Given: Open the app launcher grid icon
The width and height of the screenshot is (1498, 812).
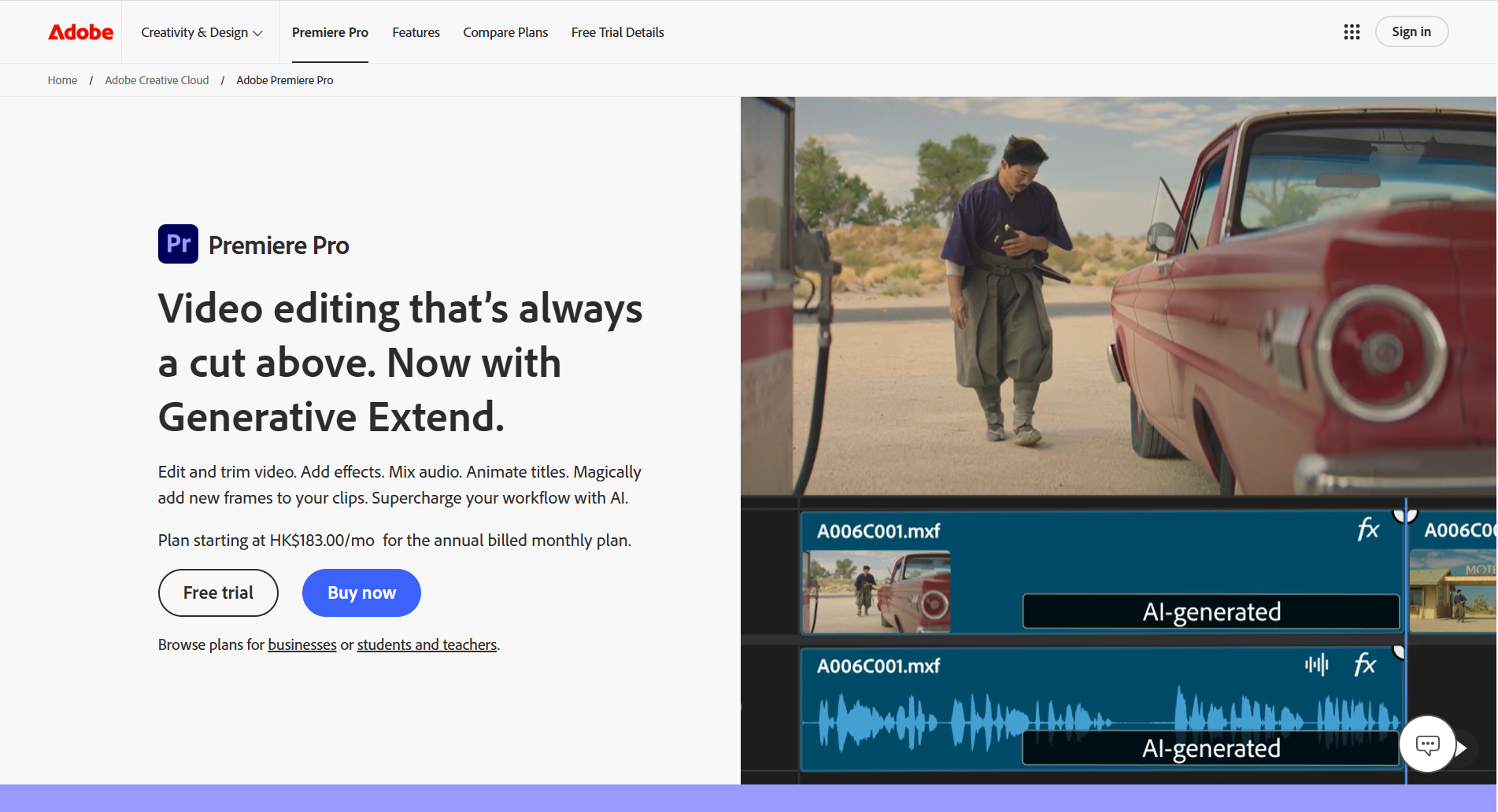Looking at the screenshot, I should tap(1351, 31).
